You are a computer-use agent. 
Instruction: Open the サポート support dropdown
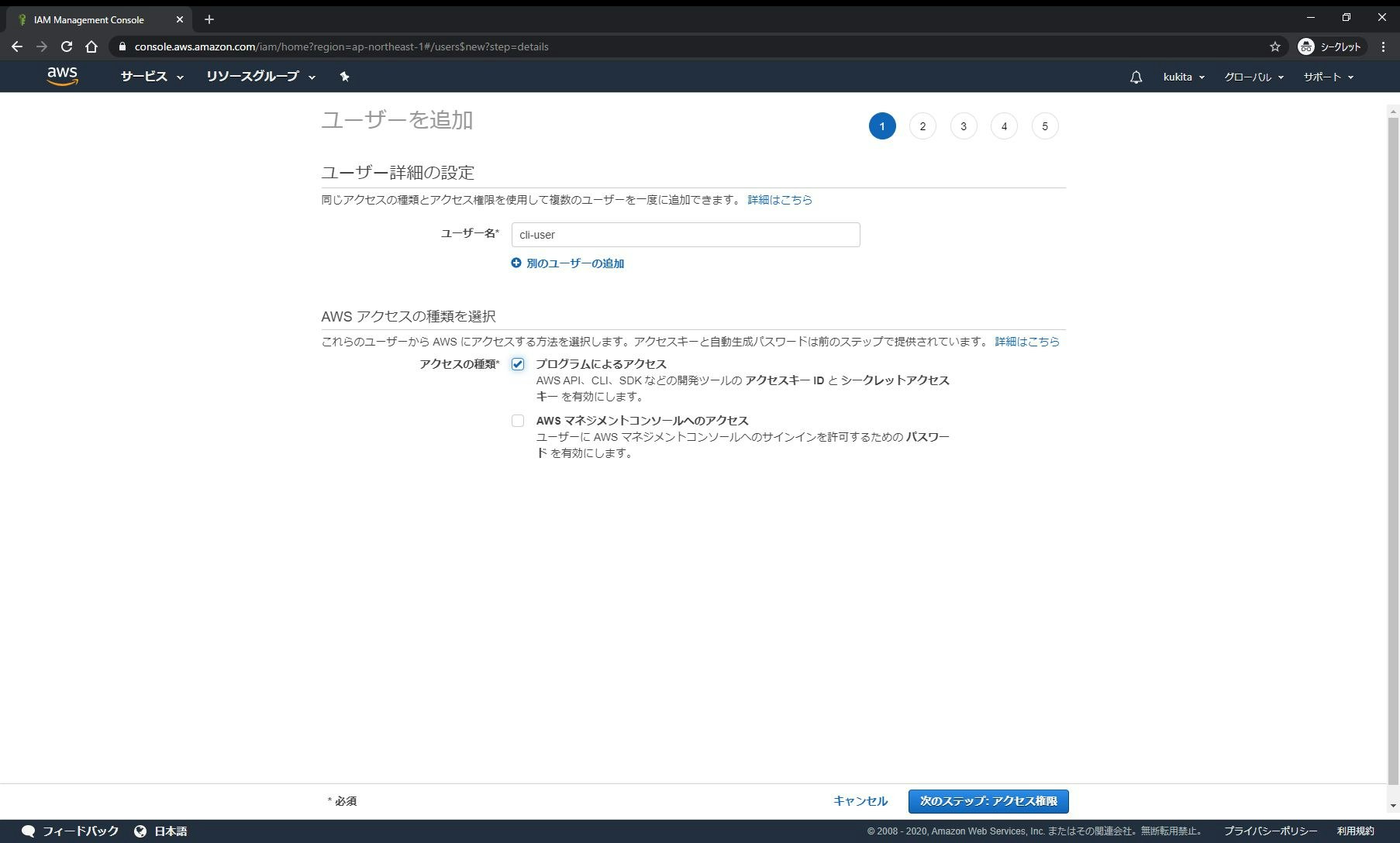(x=1328, y=77)
